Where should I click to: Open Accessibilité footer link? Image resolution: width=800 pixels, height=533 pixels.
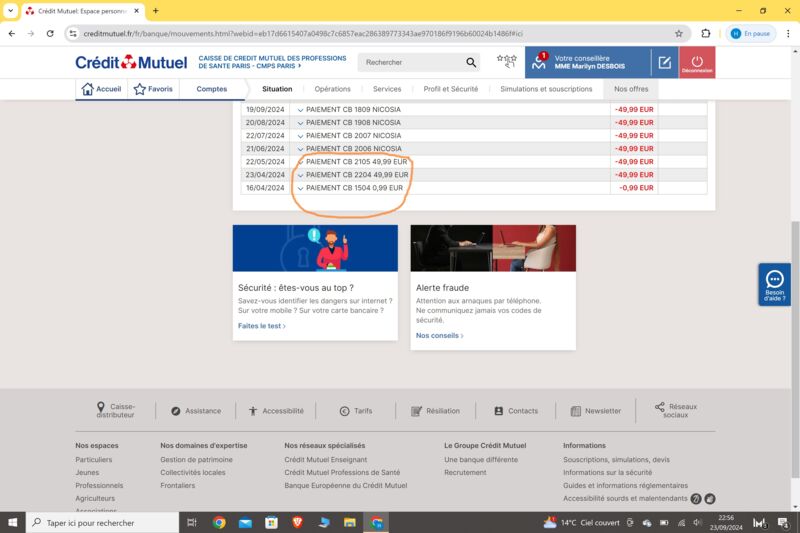coord(276,411)
